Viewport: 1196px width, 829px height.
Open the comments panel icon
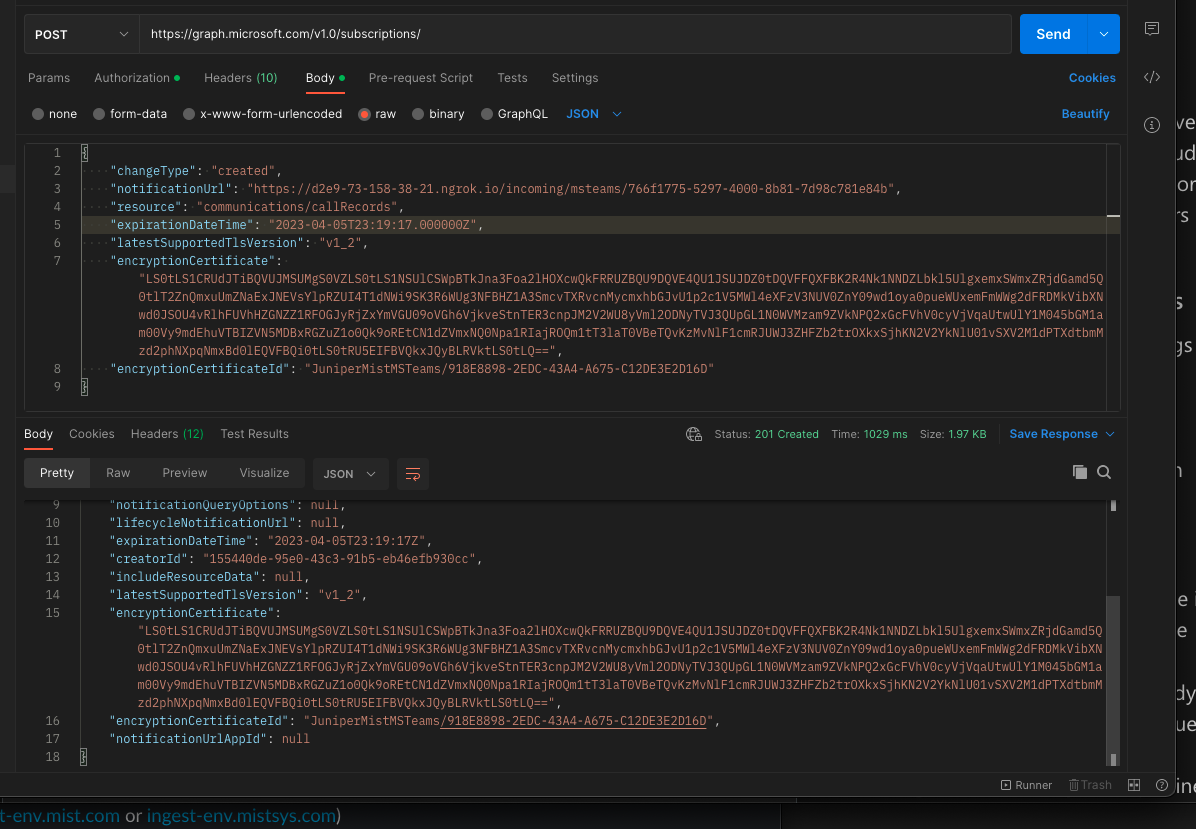(1152, 29)
